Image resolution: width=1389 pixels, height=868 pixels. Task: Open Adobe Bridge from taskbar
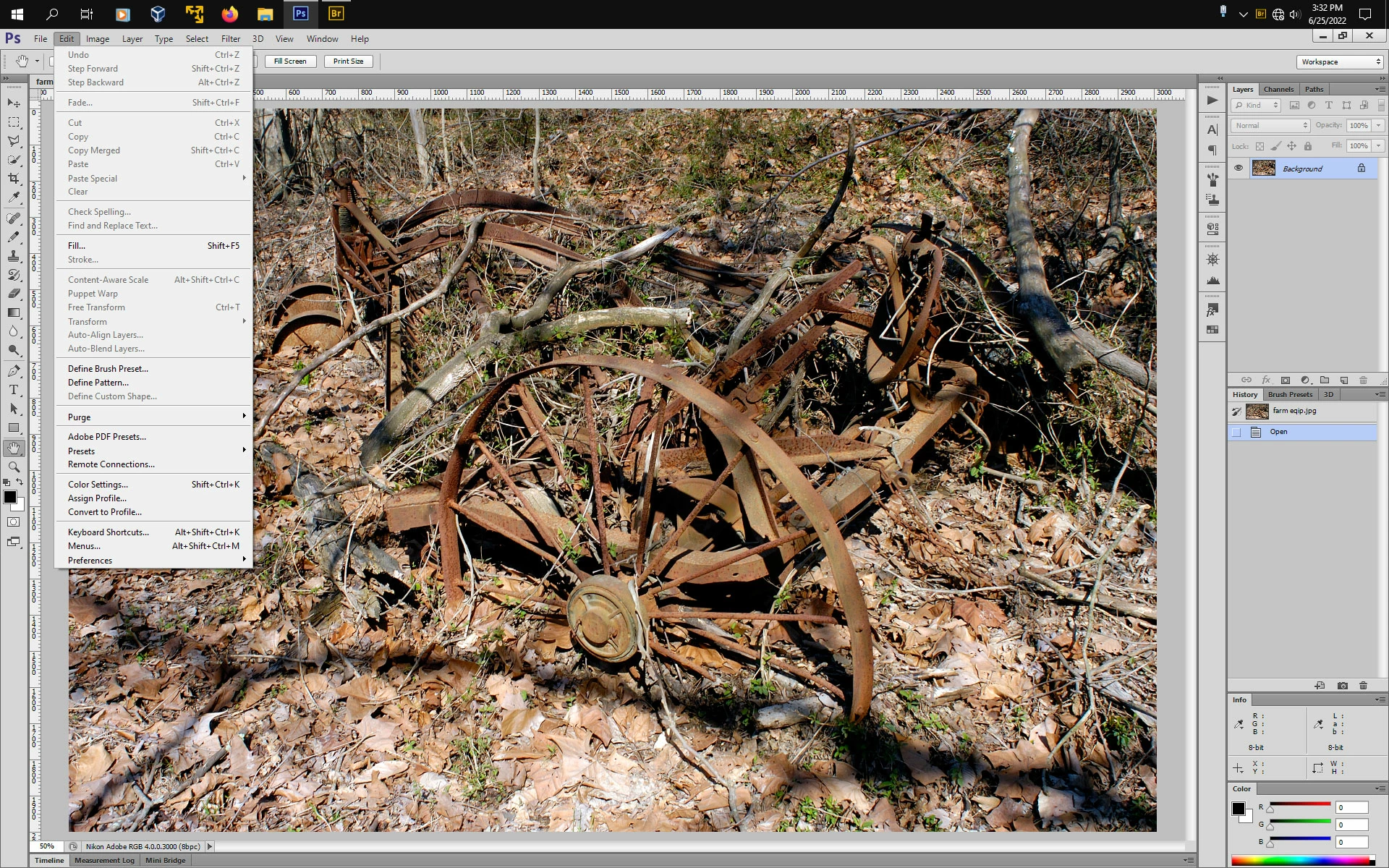(x=336, y=14)
